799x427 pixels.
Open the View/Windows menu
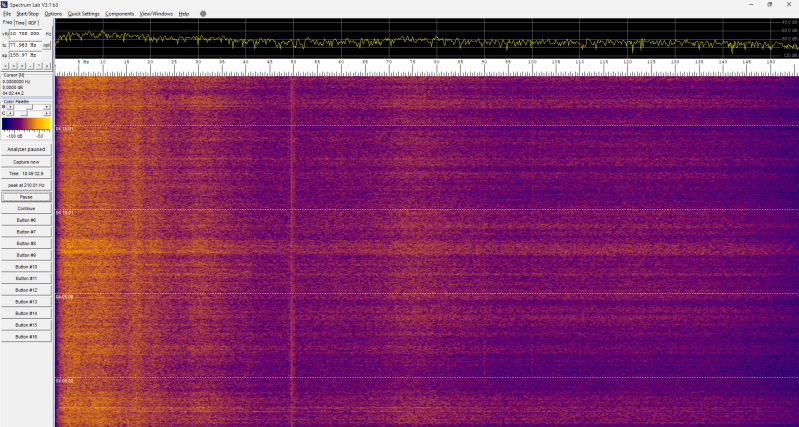tap(156, 14)
